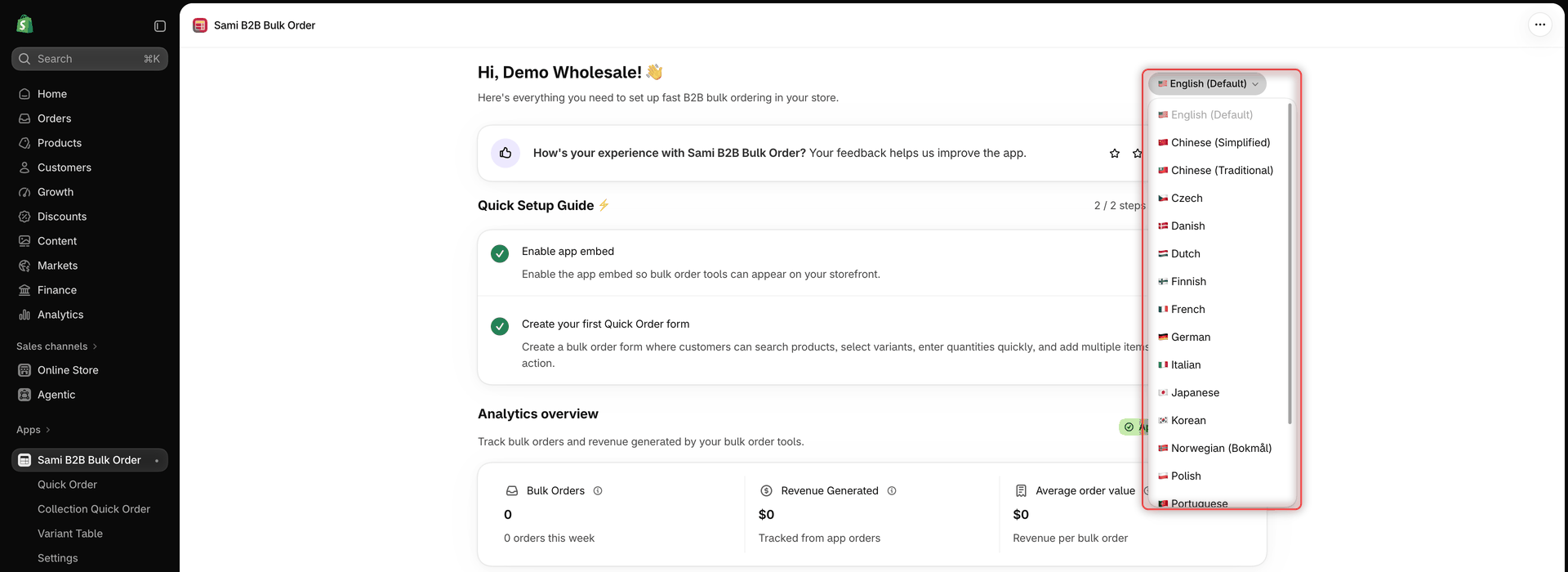Select Sami B2B Bulk Order app in the sidebar
Viewport: 1568px width, 572px height.
pyautogui.click(x=90, y=460)
